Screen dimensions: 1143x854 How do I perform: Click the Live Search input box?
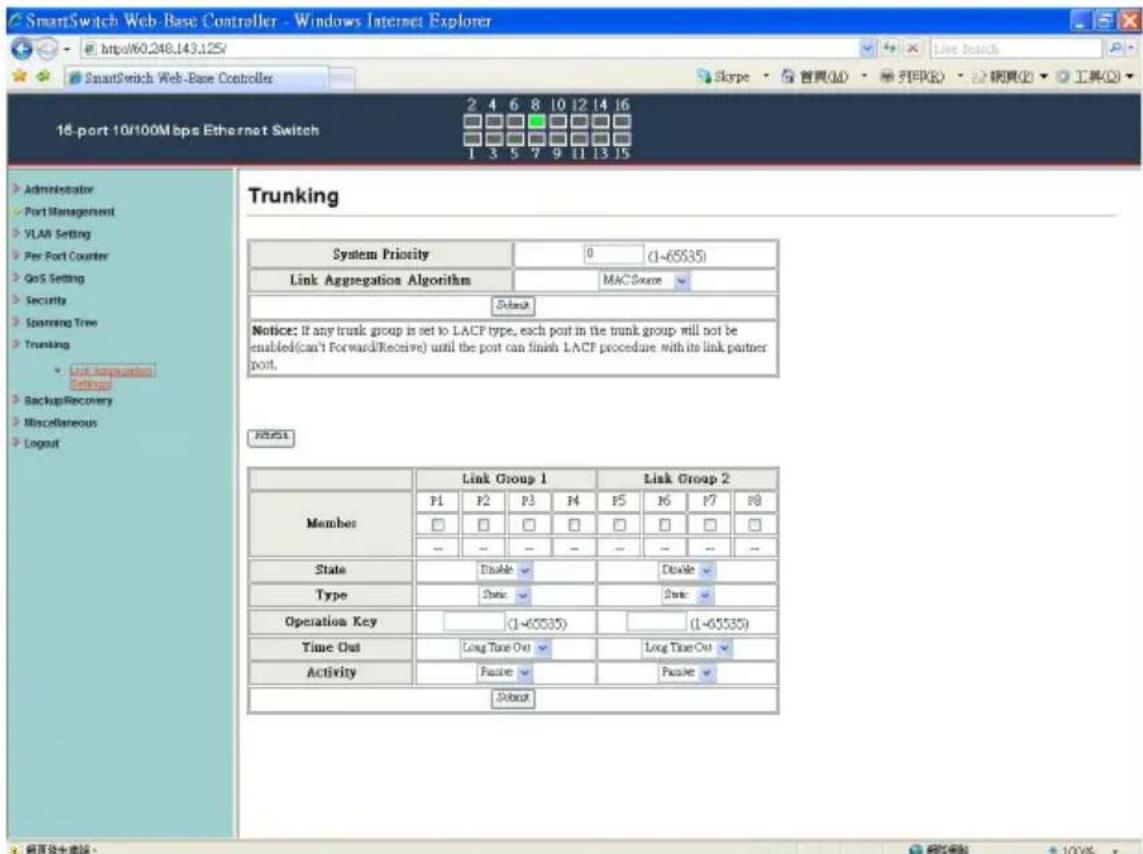1016,48
